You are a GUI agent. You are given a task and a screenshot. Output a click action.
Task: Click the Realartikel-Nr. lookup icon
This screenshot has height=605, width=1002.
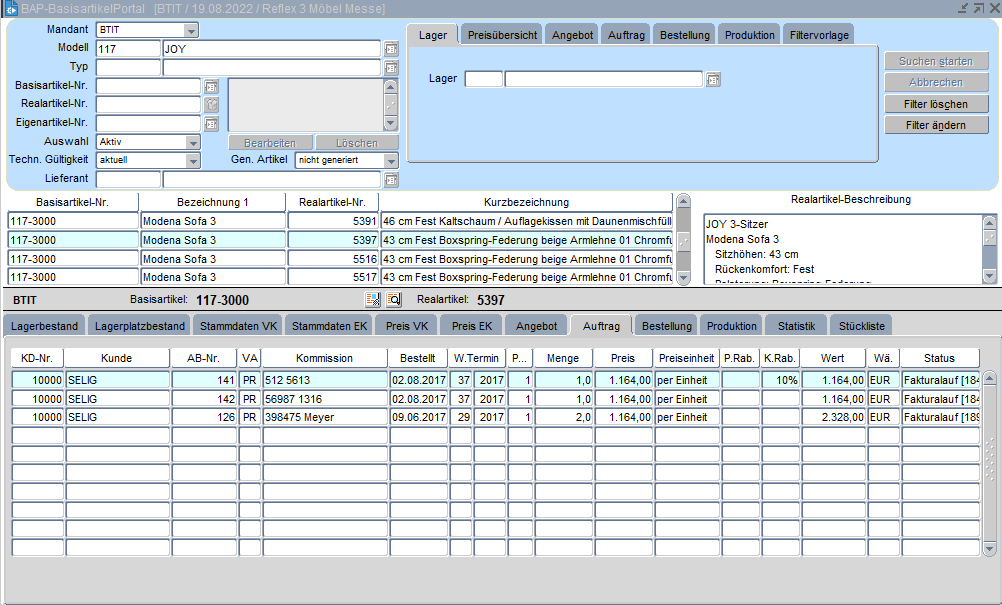tap(211, 105)
